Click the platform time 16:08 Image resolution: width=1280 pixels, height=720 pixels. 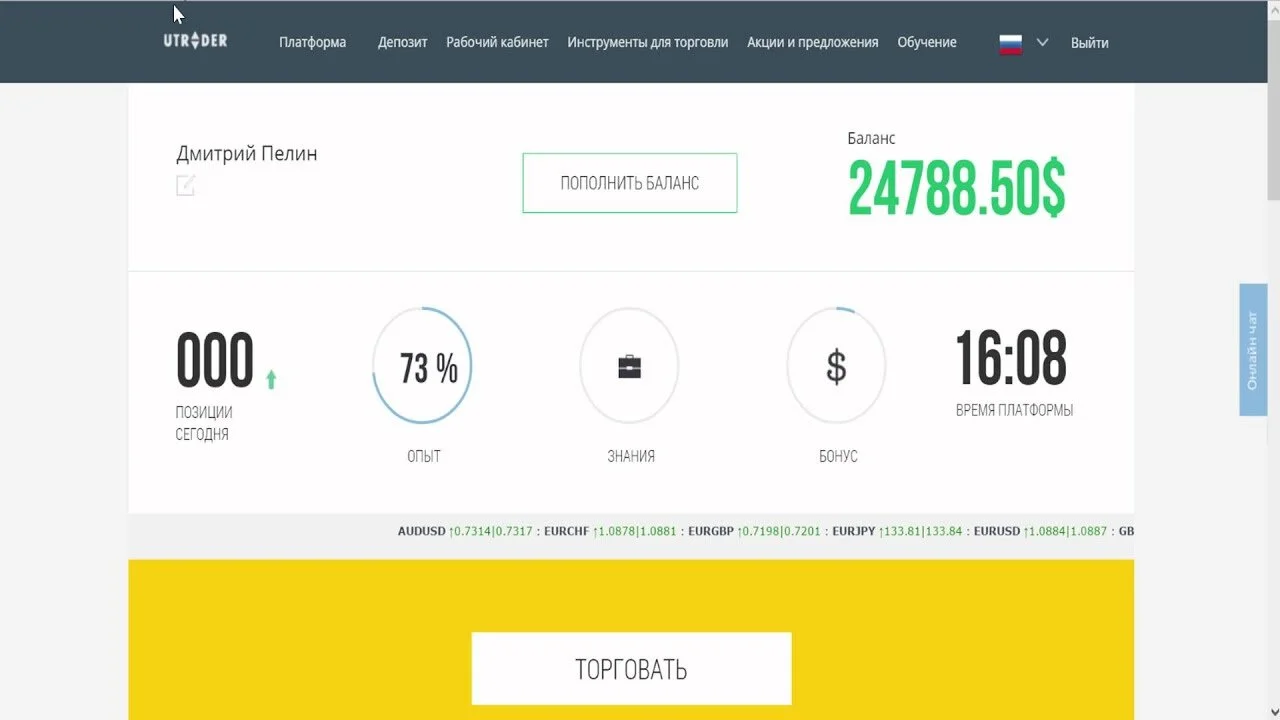click(x=1012, y=359)
